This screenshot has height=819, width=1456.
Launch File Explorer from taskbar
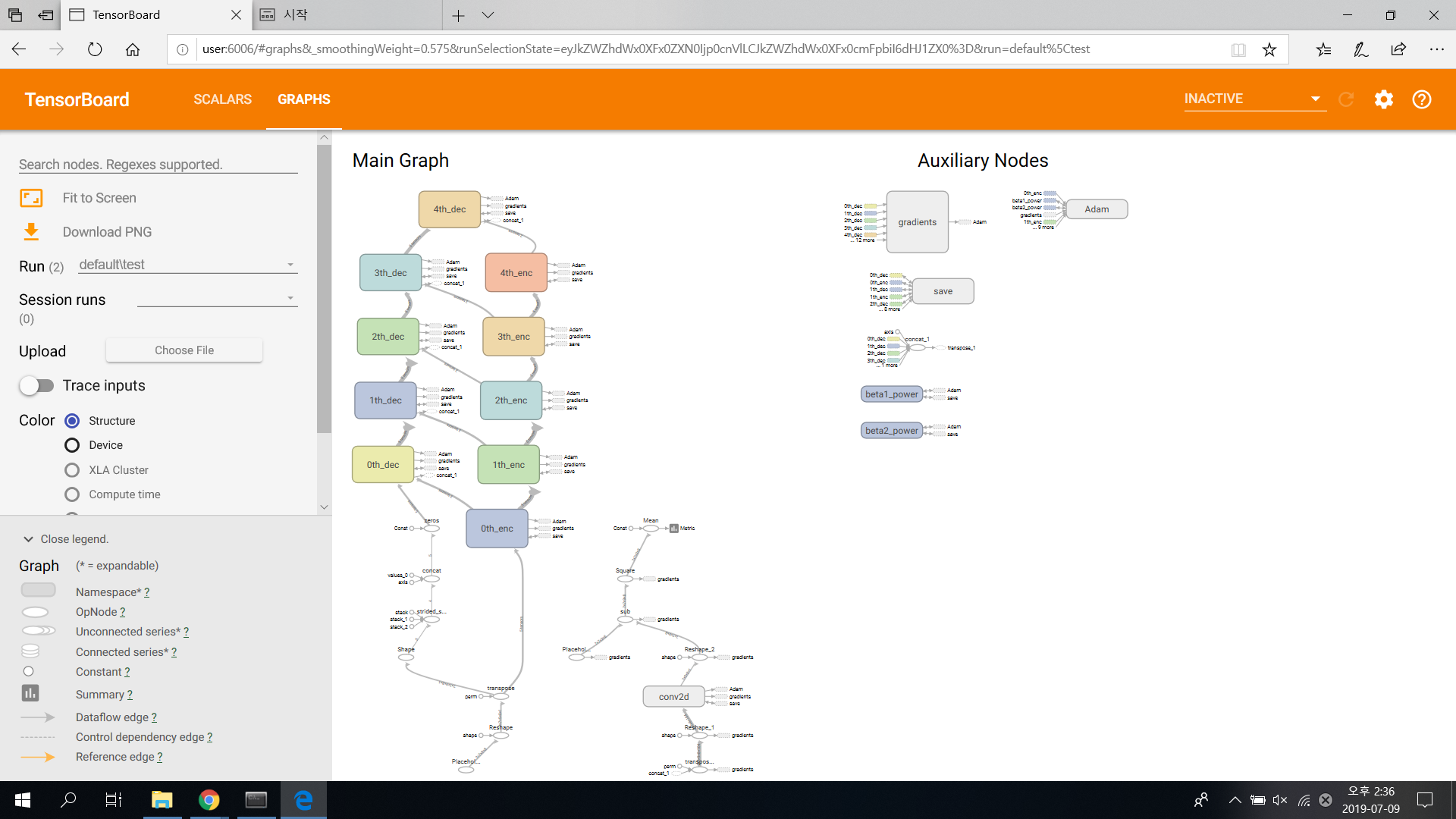162,800
